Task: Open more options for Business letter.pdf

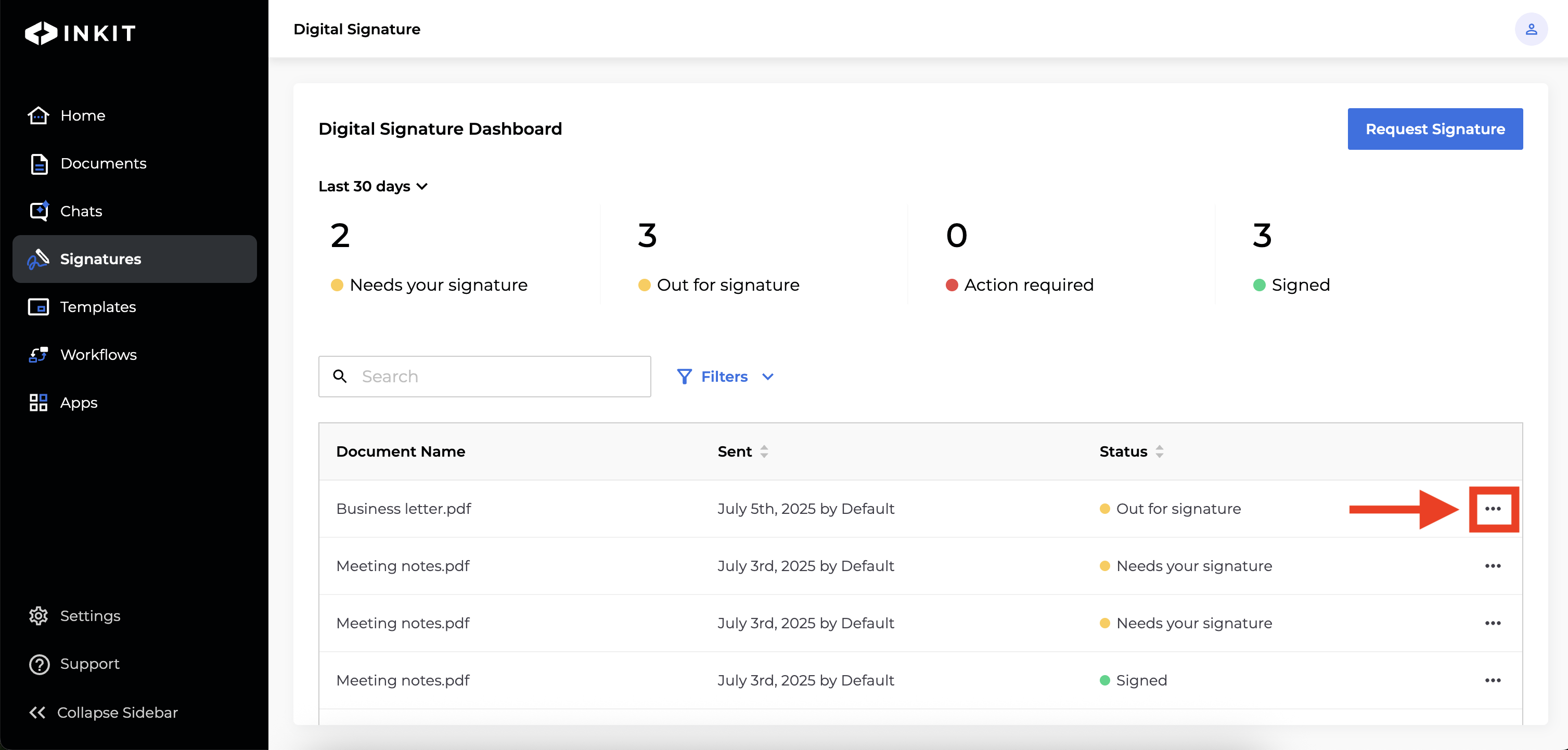Action: 1493,509
